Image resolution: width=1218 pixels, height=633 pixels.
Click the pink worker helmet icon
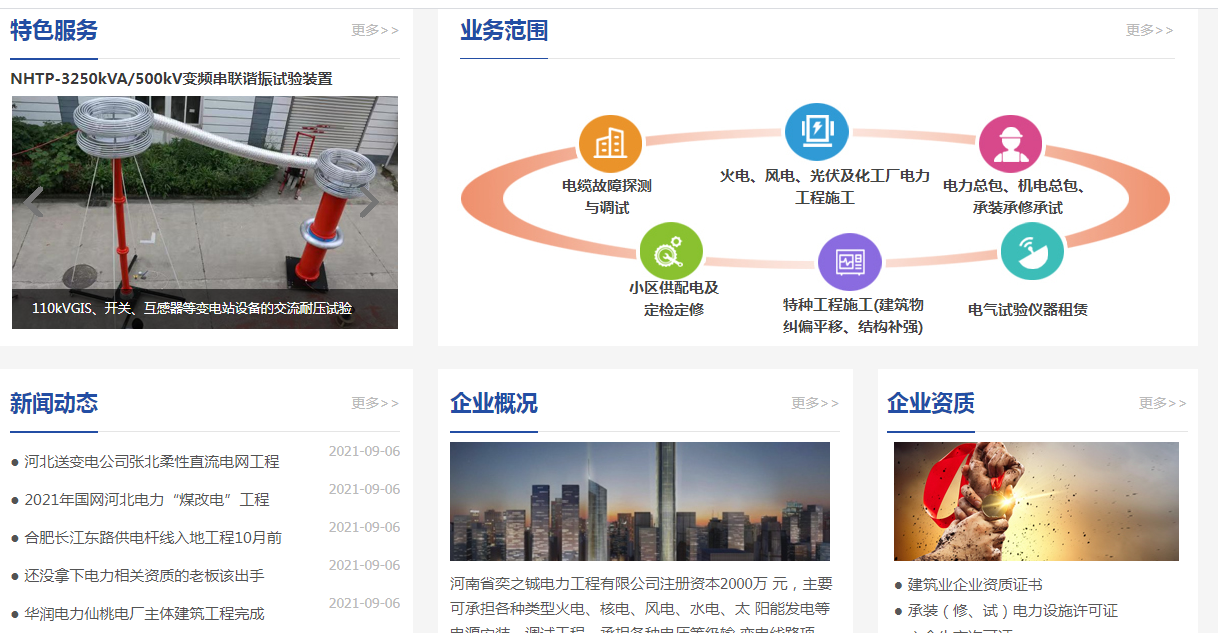coord(1010,144)
